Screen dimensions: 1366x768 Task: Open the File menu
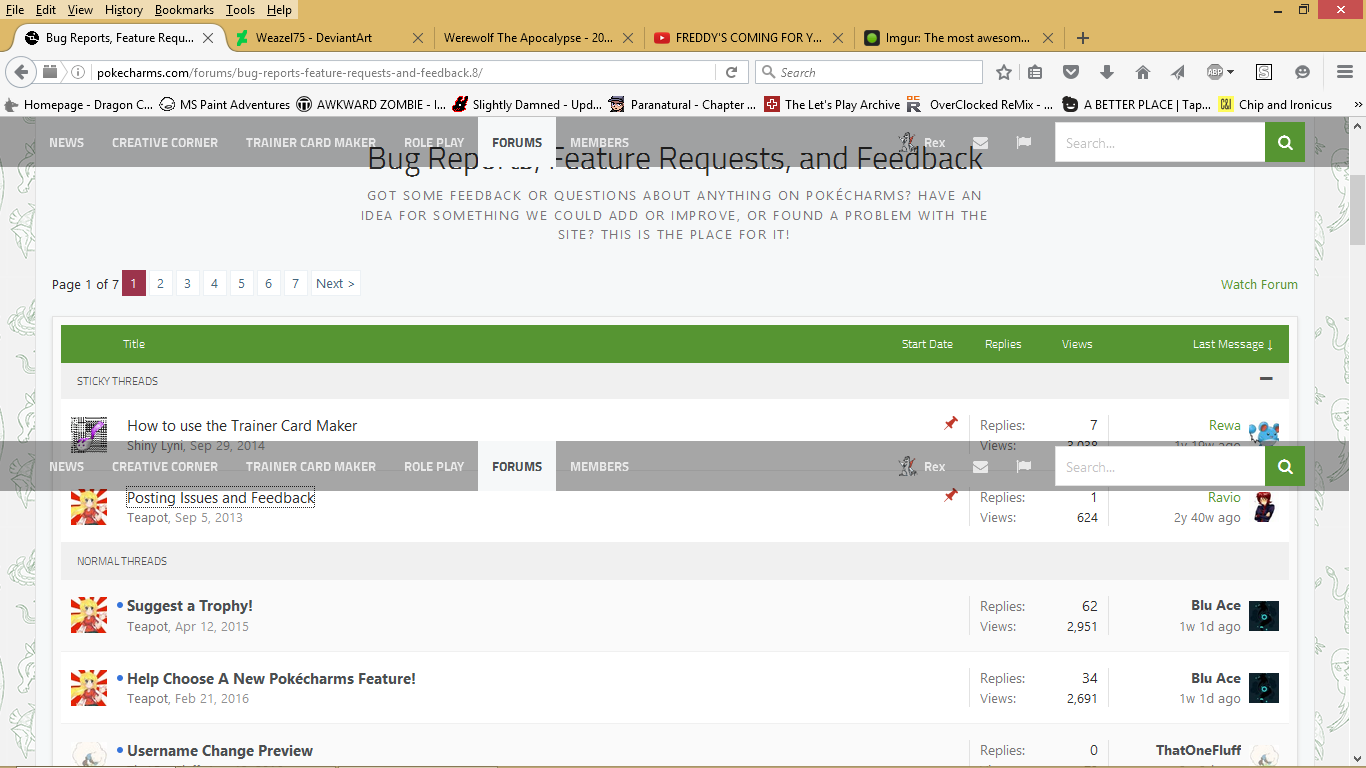click(15, 10)
